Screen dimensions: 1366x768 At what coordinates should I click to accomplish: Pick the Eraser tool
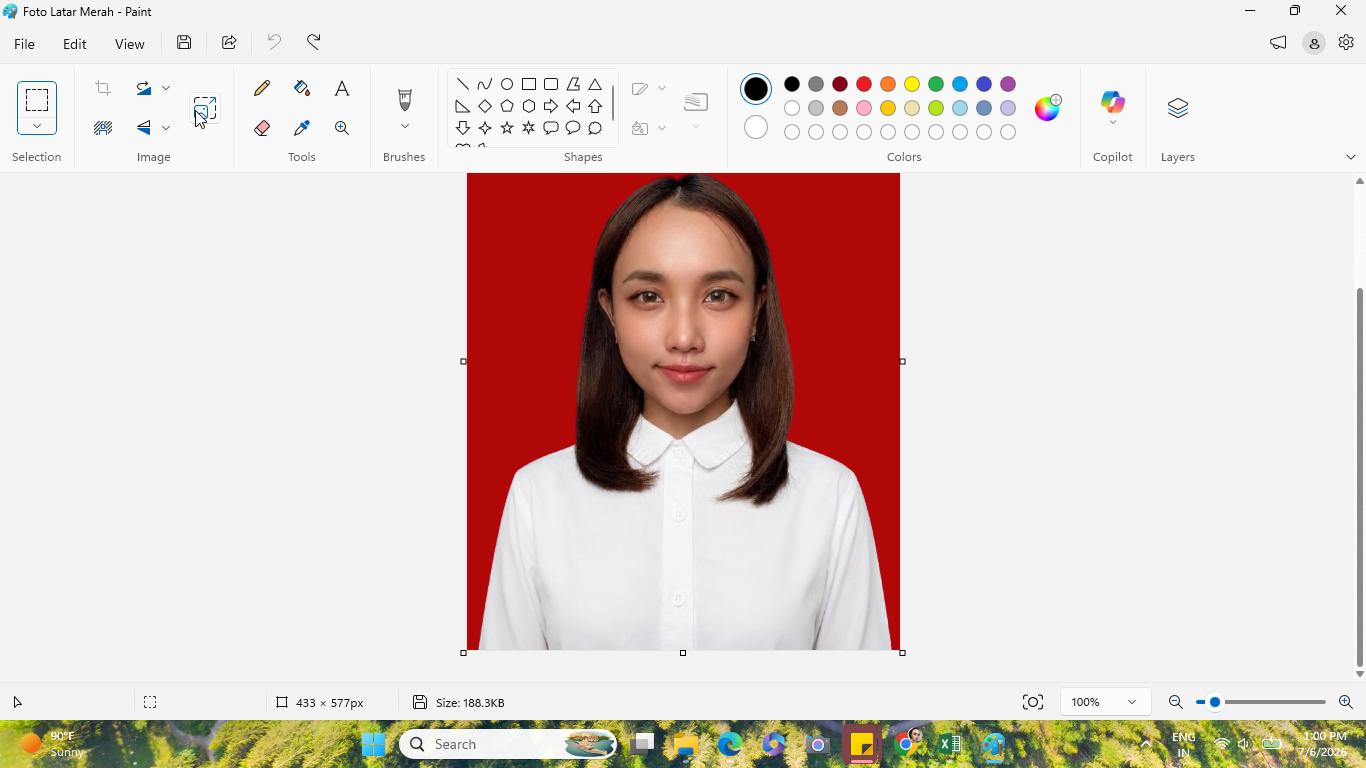click(x=262, y=128)
